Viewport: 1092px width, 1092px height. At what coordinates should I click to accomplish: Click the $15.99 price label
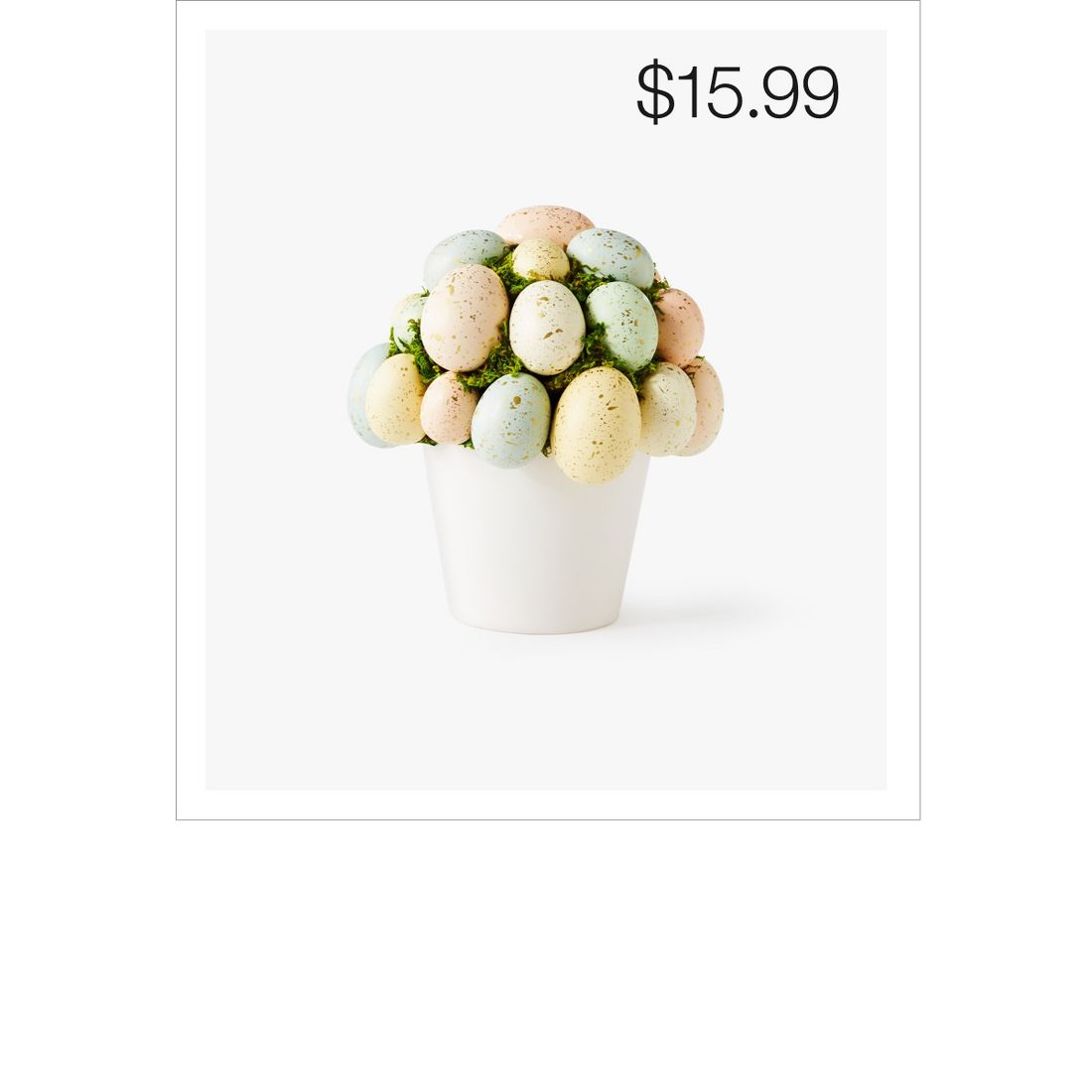[x=738, y=92]
